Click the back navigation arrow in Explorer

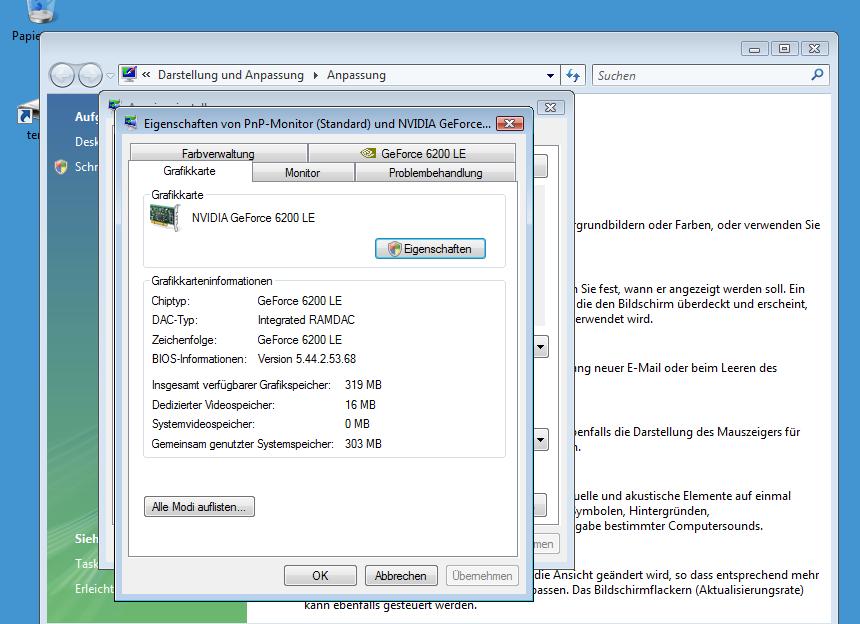[62, 75]
